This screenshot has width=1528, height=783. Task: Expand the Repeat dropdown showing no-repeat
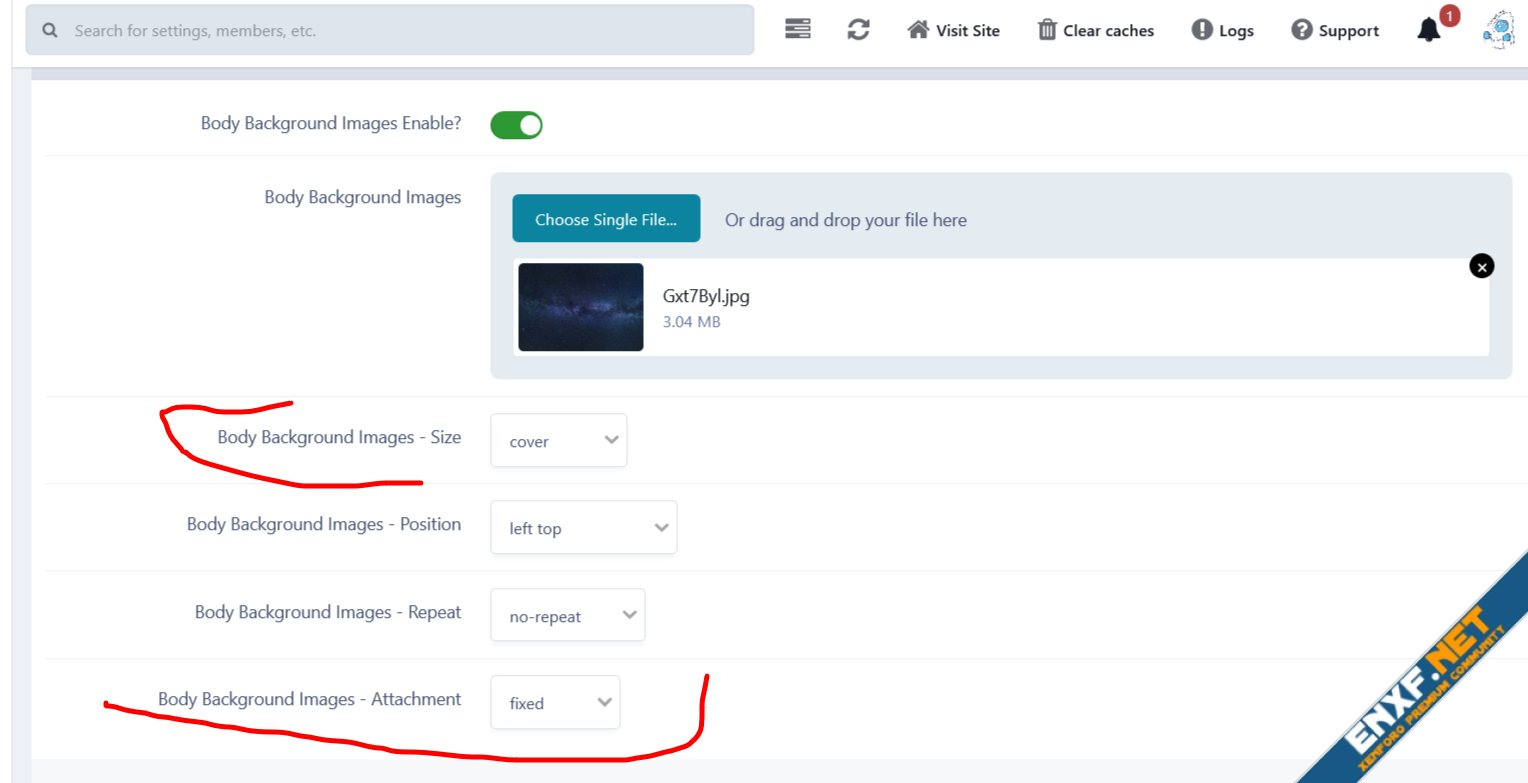pyautogui.click(x=567, y=616)
